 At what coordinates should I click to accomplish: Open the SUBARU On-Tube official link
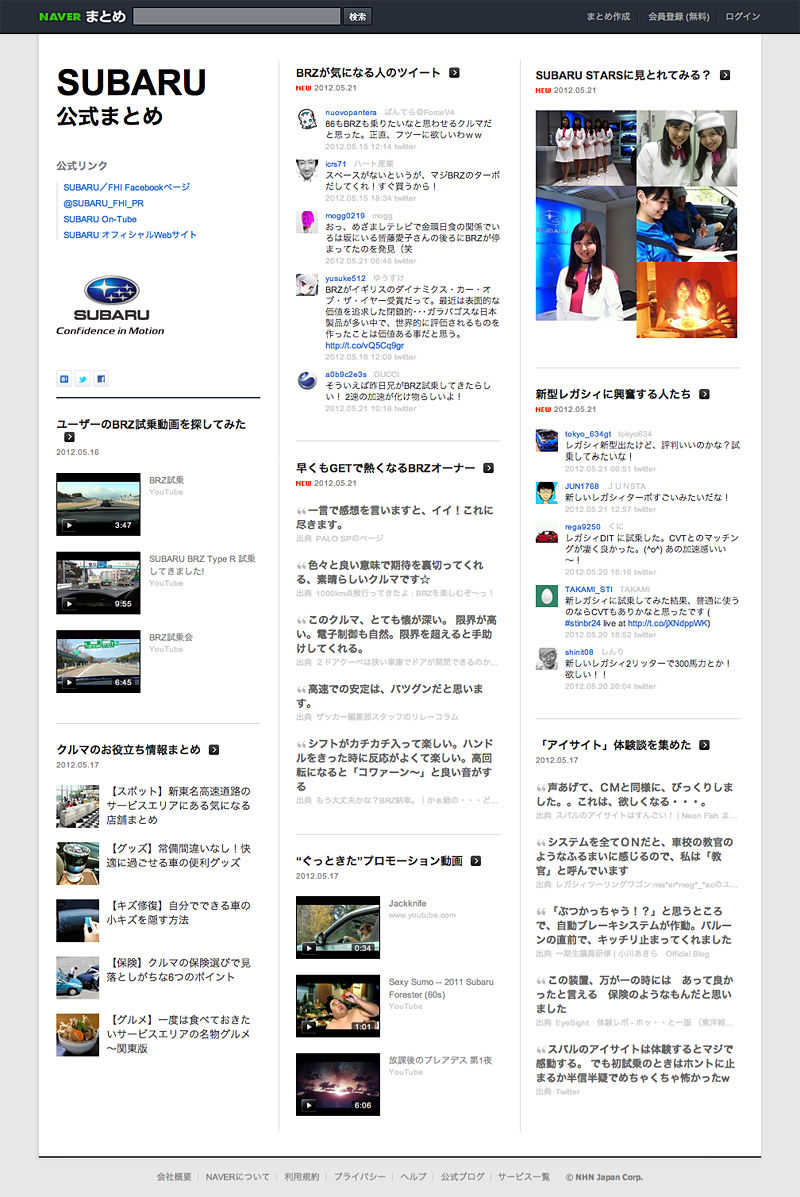[x=100, y=219]
